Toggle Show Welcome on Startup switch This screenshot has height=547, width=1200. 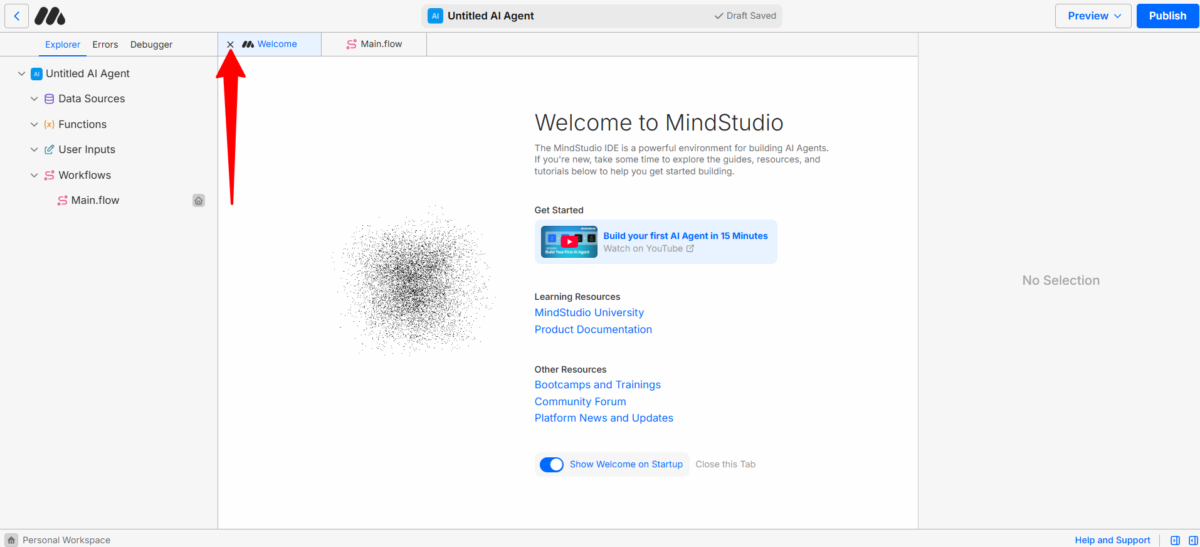point(551,464)
